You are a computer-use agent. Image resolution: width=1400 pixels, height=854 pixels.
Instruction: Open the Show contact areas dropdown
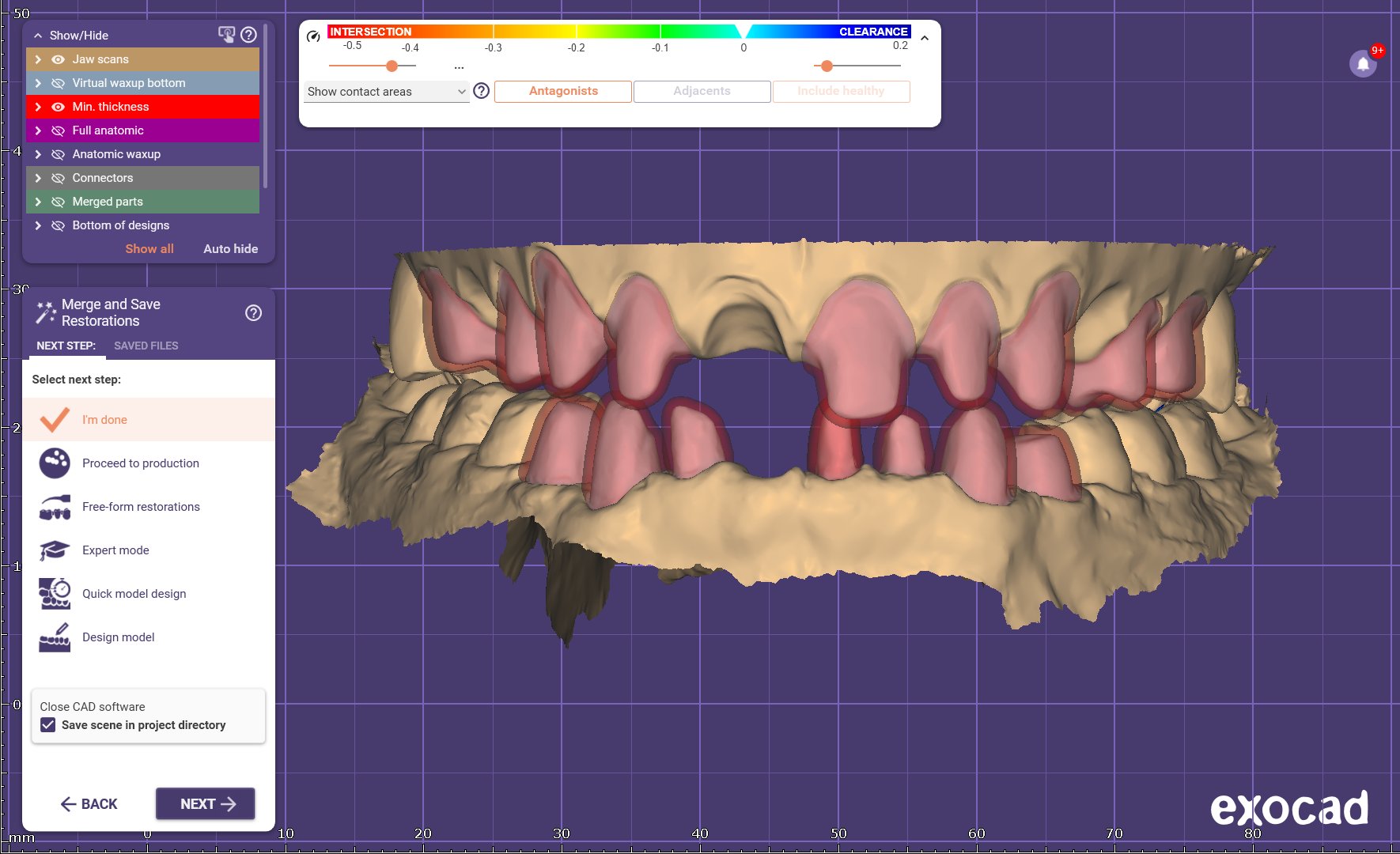[386, 92]
